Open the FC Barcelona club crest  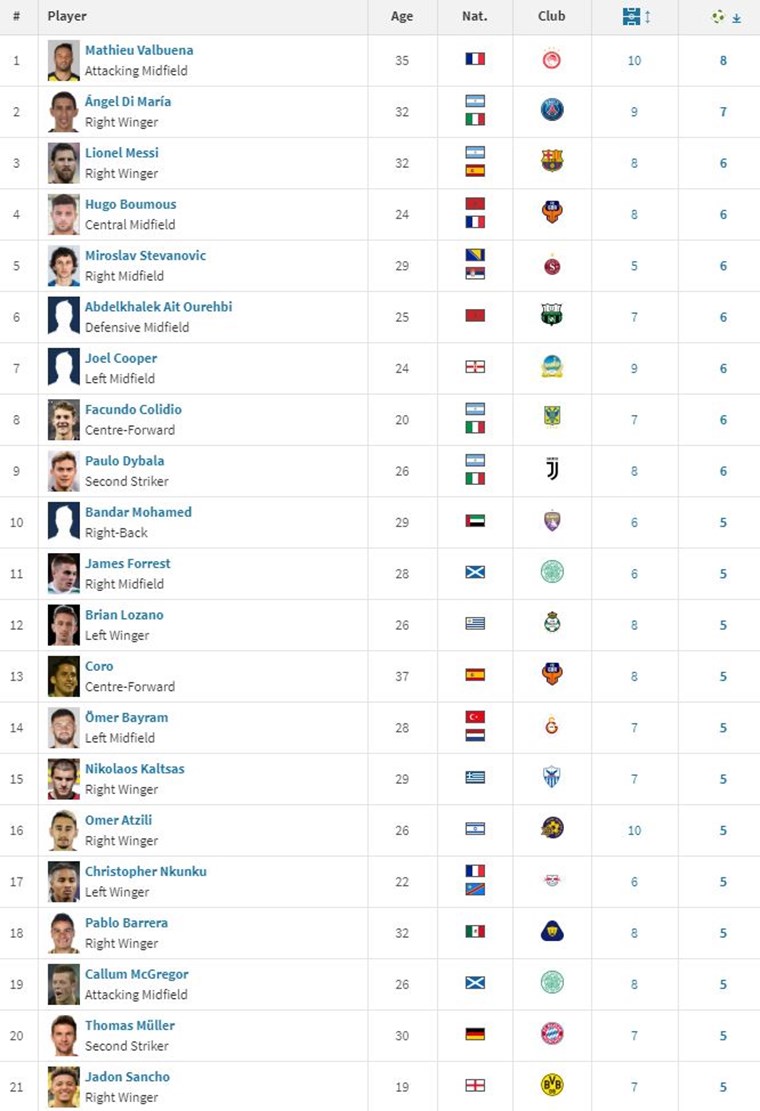tap(552, 162)
